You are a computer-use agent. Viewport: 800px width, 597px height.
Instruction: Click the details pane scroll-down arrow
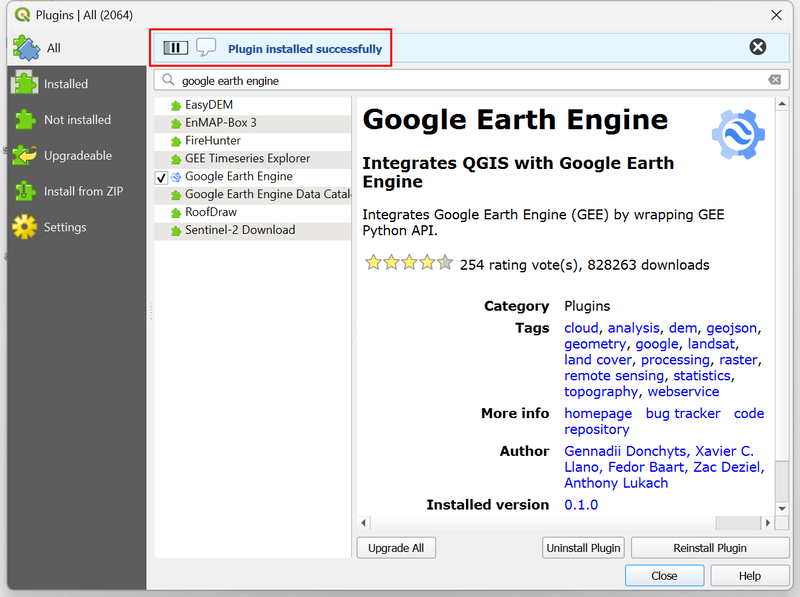tap(782, 509)
